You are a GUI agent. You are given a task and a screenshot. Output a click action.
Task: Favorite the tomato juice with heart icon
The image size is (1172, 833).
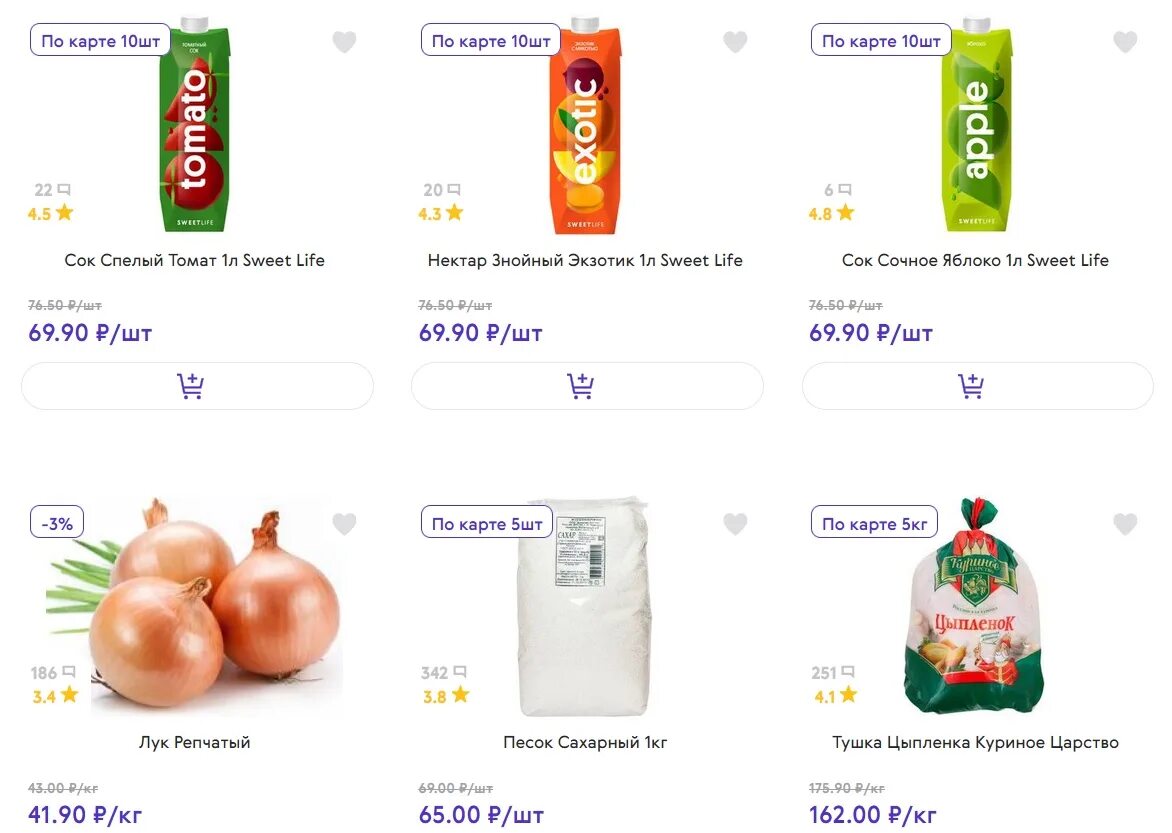point(344,42)
